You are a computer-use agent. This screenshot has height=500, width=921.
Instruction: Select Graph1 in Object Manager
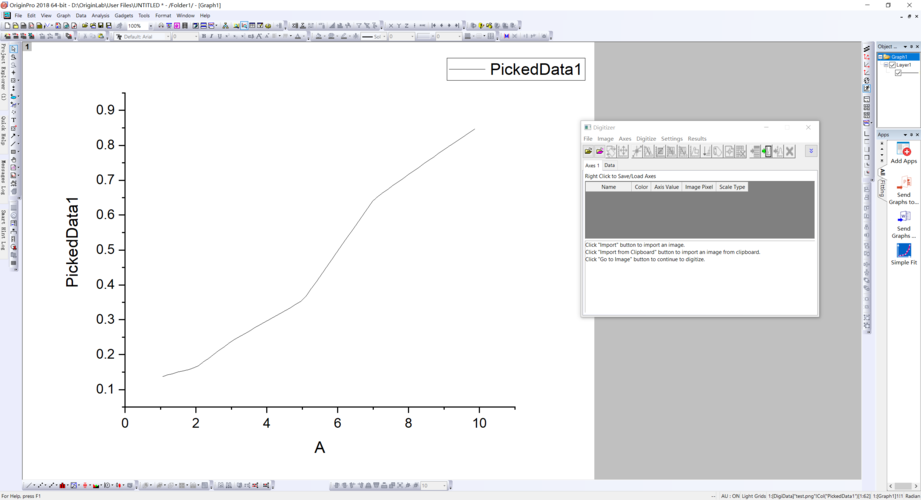click(x=900, y=57)
